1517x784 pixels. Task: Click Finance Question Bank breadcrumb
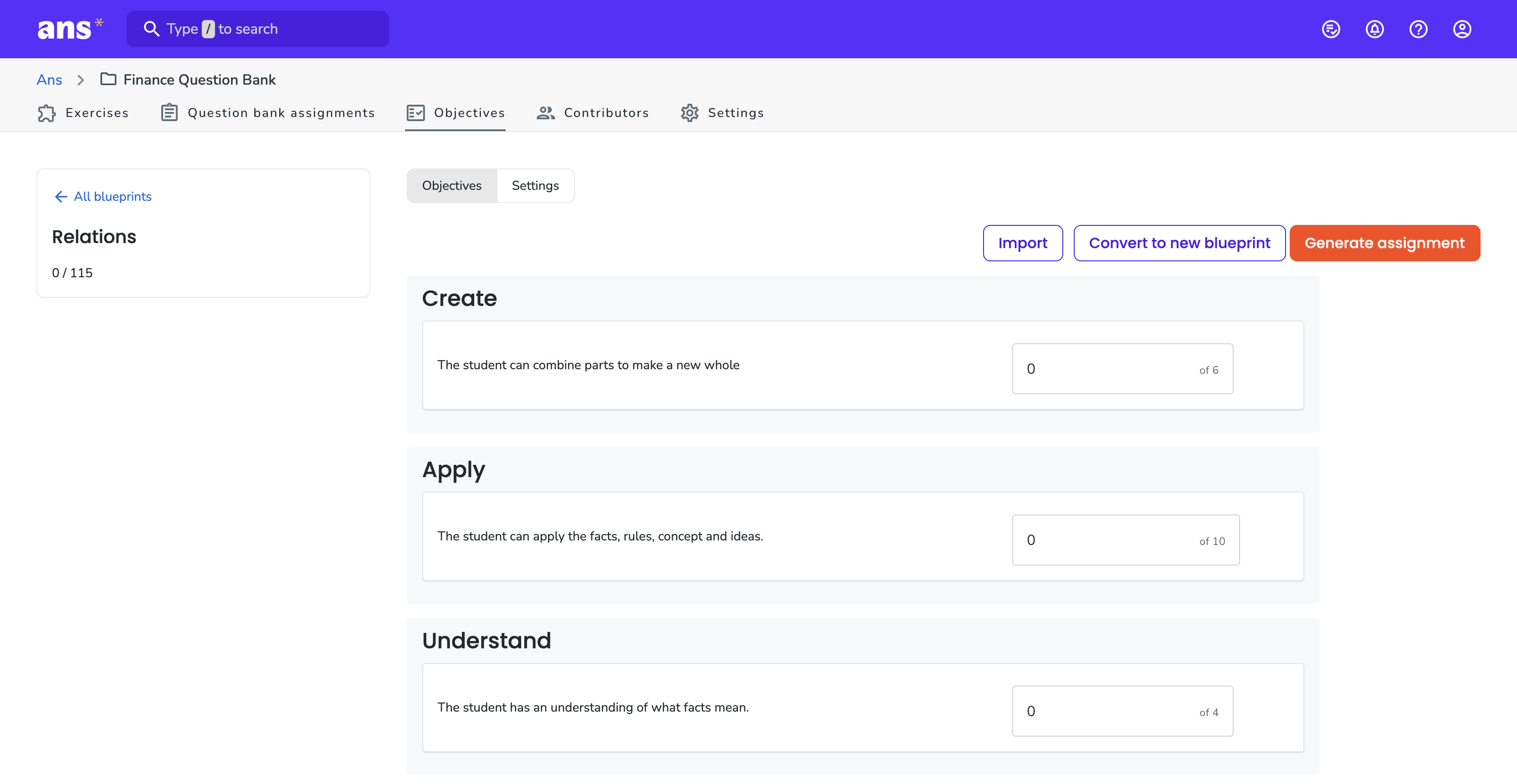pos(199,80)
